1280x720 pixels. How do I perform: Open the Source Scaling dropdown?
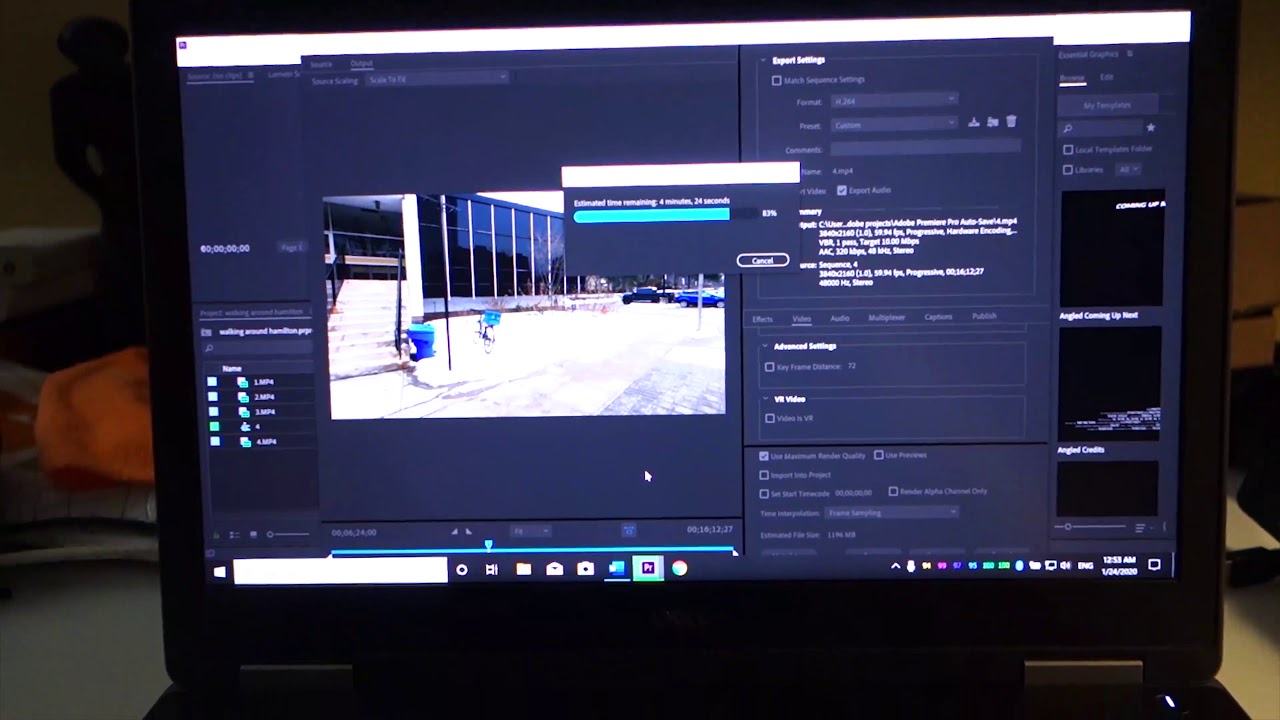click(437, 80)
